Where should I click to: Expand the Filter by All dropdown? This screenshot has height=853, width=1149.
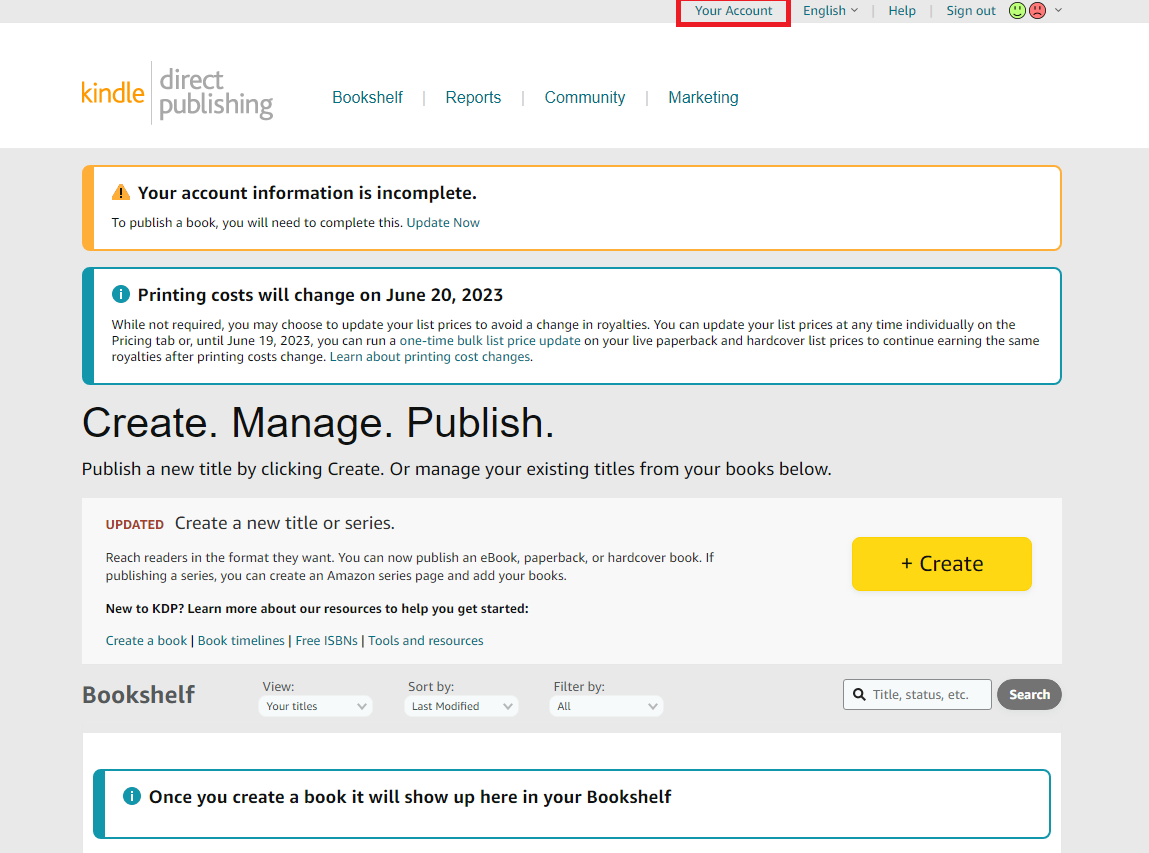tap(606, 706)
